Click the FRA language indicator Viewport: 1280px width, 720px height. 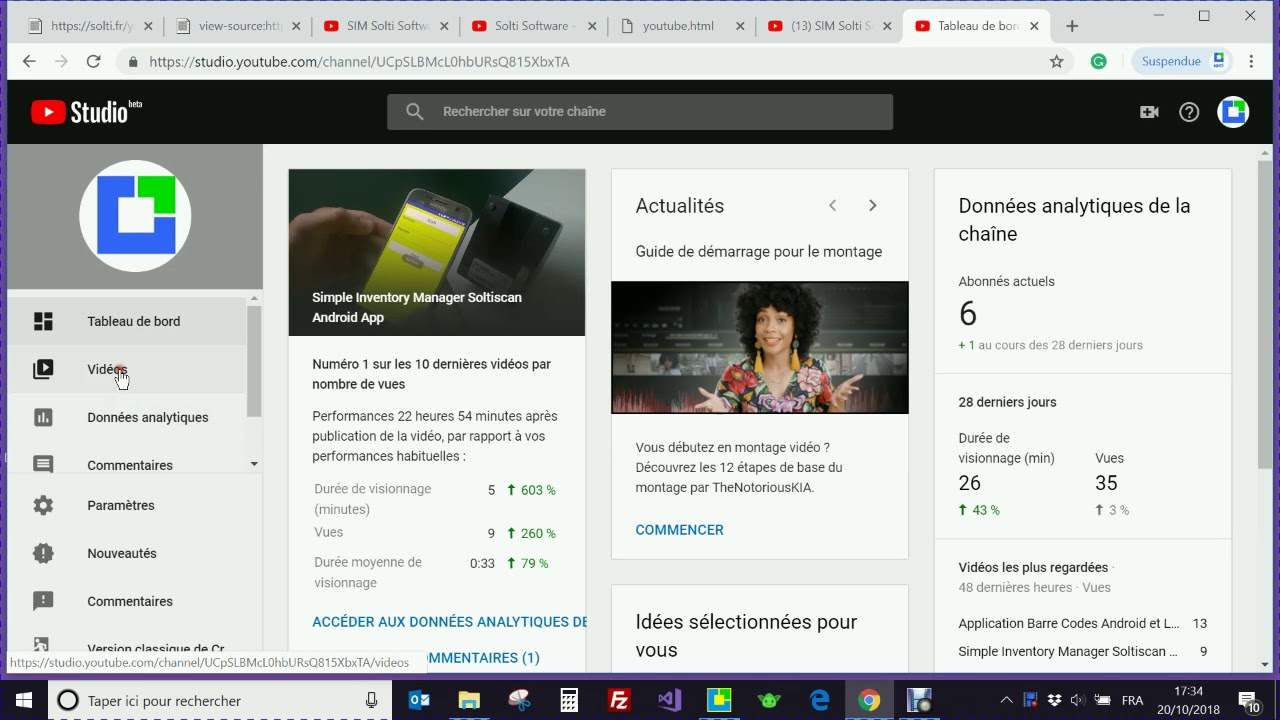1132,700
